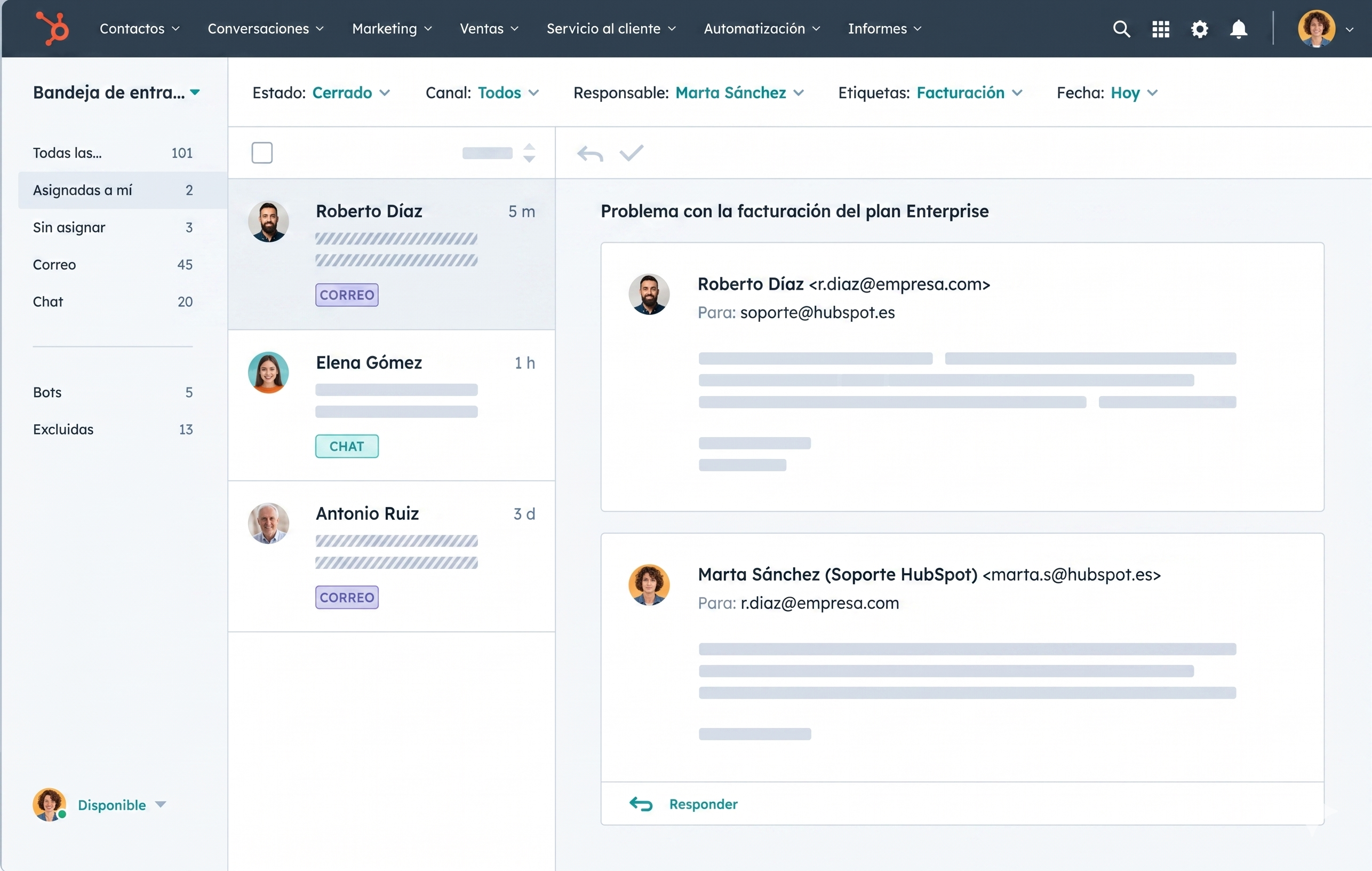Click the subject Problema con la facturación

coord(795,211)
